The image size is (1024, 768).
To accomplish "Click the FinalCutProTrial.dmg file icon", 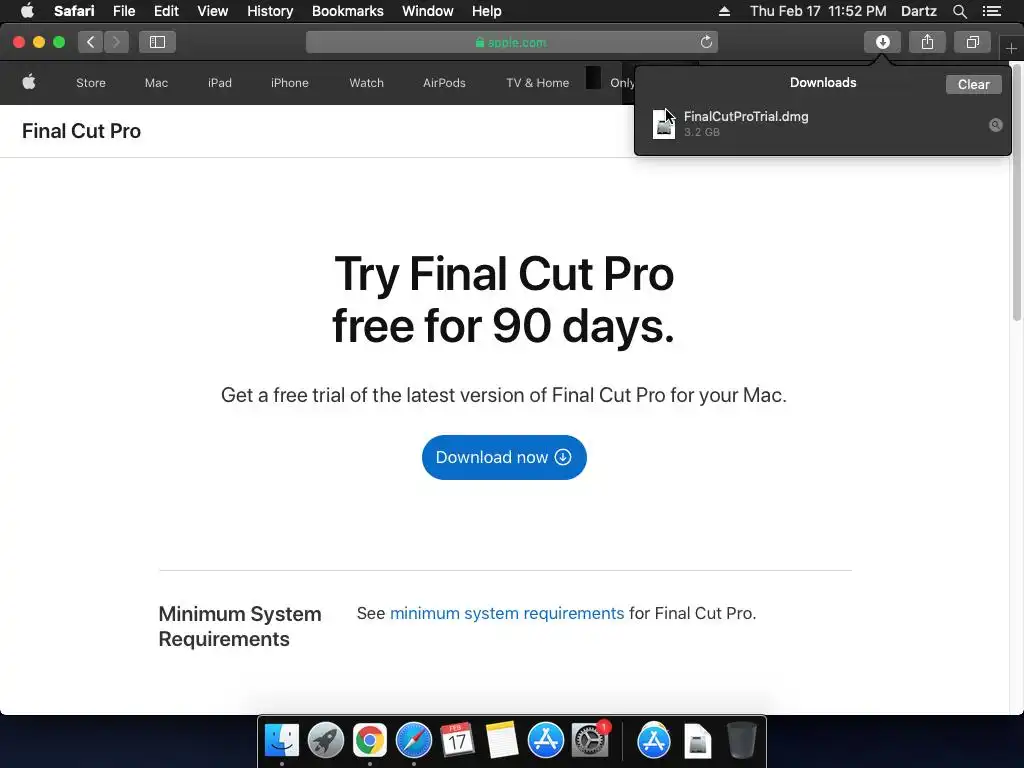I will pyautogui.click(x=664, y=123).
